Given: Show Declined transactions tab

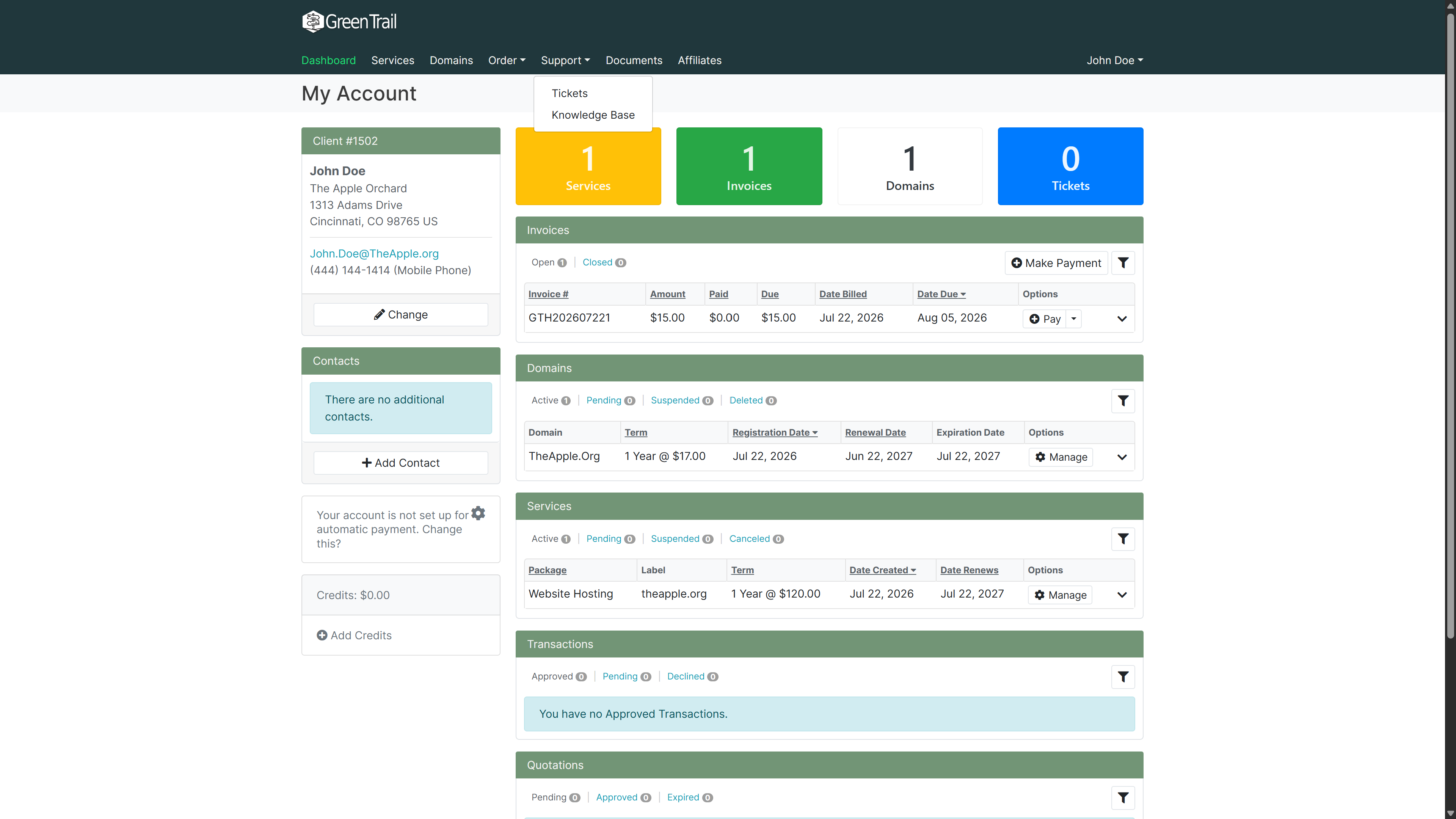Looking at the screenshot, I should click(x=692, y=676).
